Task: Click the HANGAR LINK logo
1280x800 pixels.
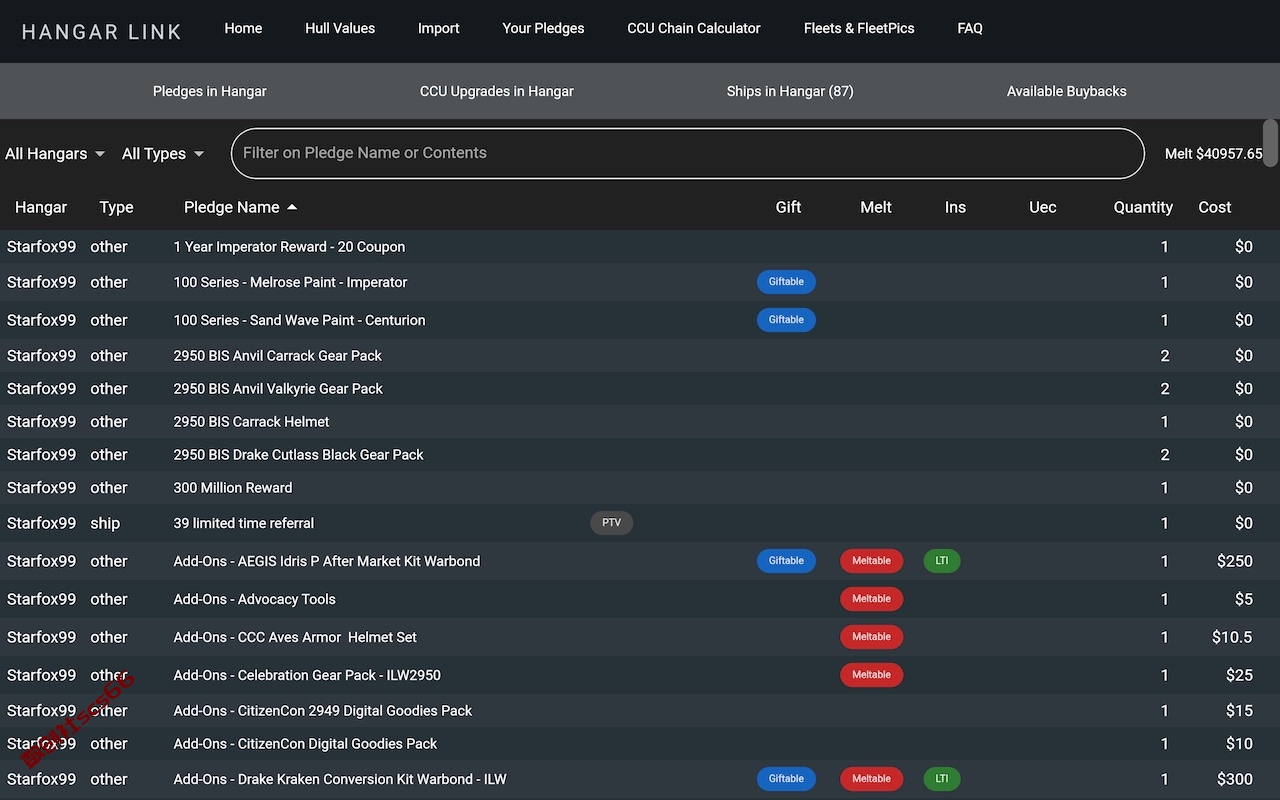Action: click(x=101, y=31)
